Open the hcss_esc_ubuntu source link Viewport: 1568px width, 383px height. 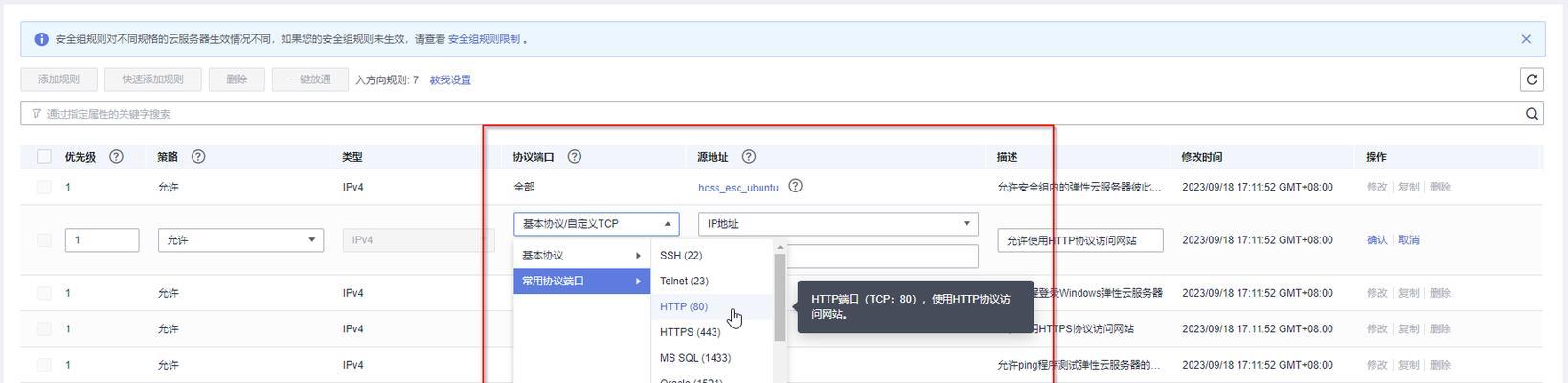pyautogui.click(x=739, y=188)
